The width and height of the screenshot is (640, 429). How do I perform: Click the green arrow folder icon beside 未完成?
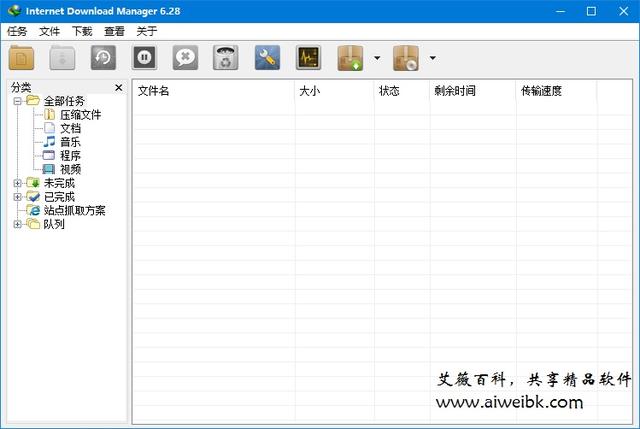pos(33,183)
